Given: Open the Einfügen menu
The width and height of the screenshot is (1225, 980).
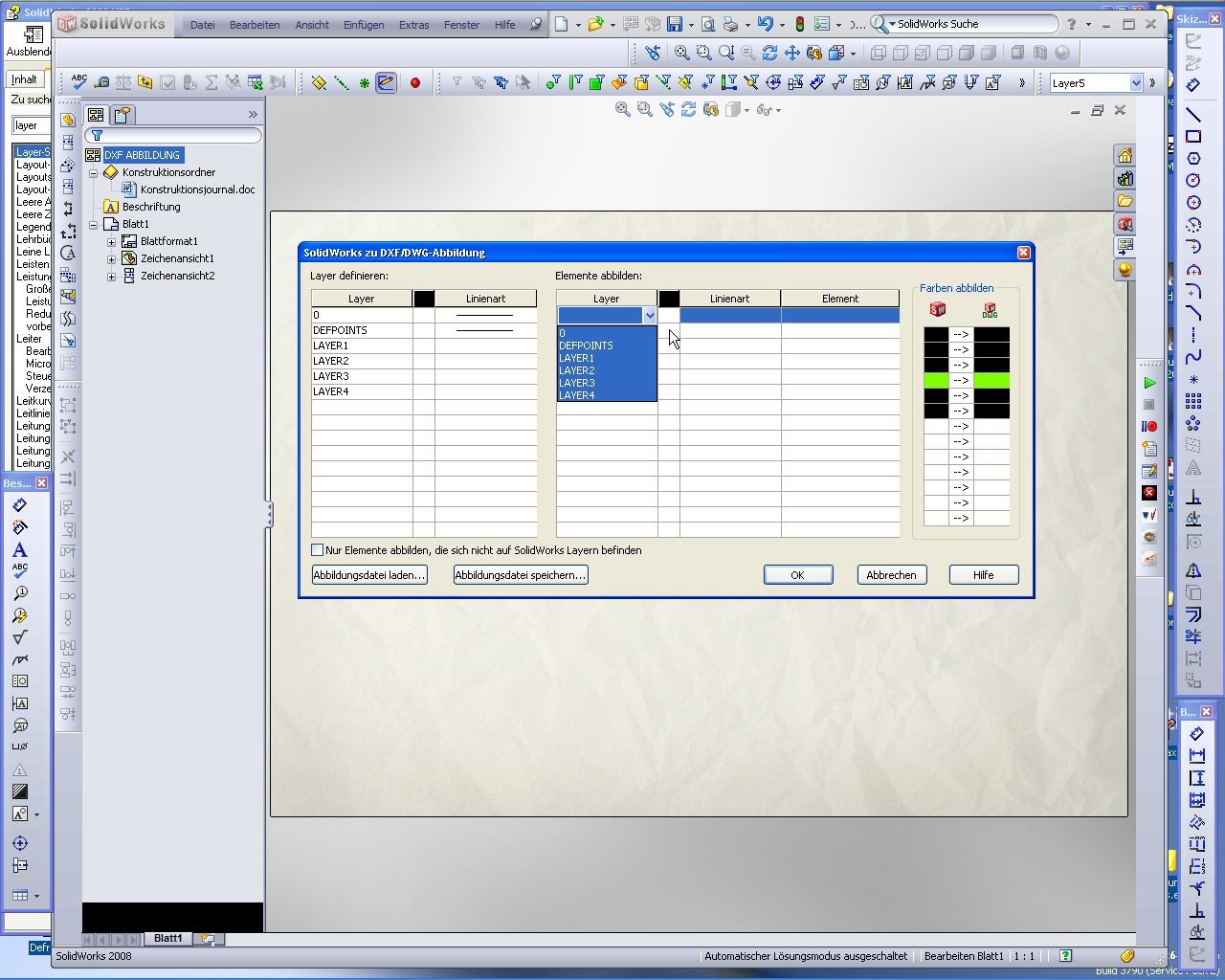Looking at the screenshot, I should [x=364, y=25].
